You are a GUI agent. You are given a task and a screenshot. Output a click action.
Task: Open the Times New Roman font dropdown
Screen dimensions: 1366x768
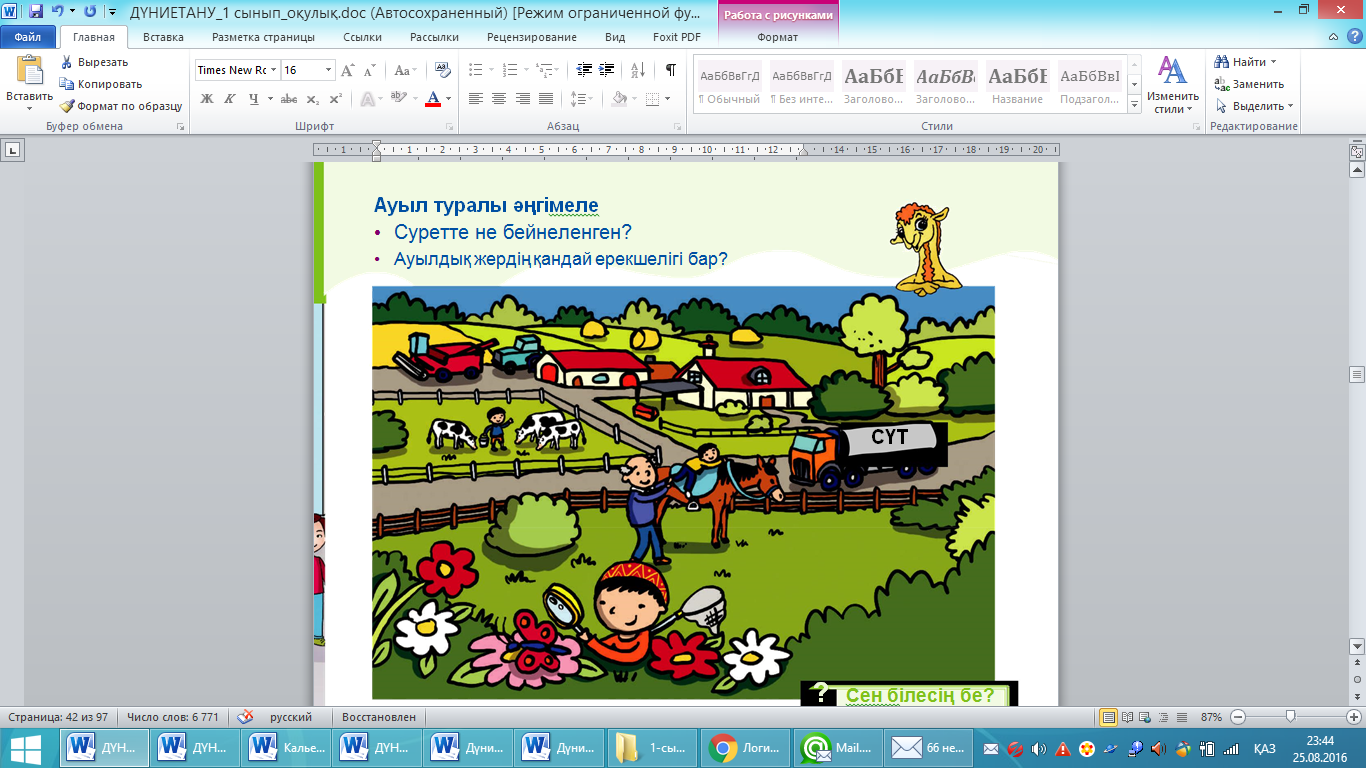tap(274, 70)
